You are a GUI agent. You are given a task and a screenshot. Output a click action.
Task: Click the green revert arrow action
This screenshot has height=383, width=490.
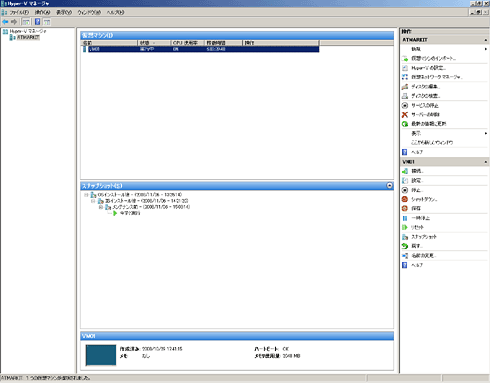(405, 246)
